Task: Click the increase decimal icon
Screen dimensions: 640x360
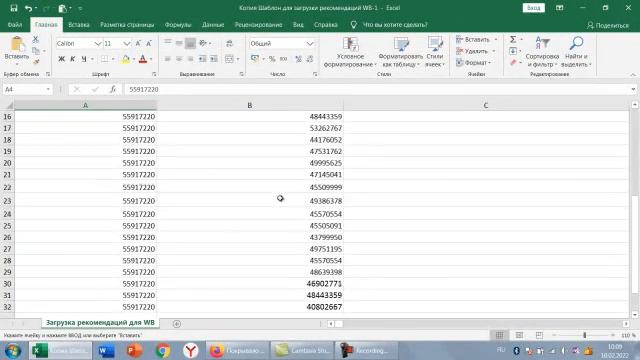Action: (298, 59)
